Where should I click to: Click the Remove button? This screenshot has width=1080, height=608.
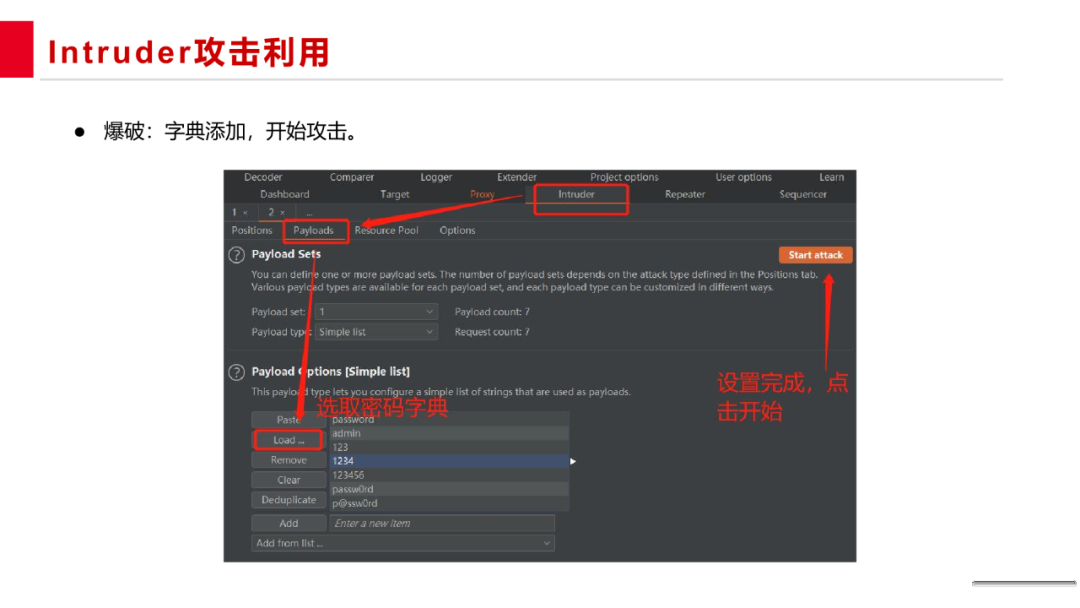click(289, 459)
